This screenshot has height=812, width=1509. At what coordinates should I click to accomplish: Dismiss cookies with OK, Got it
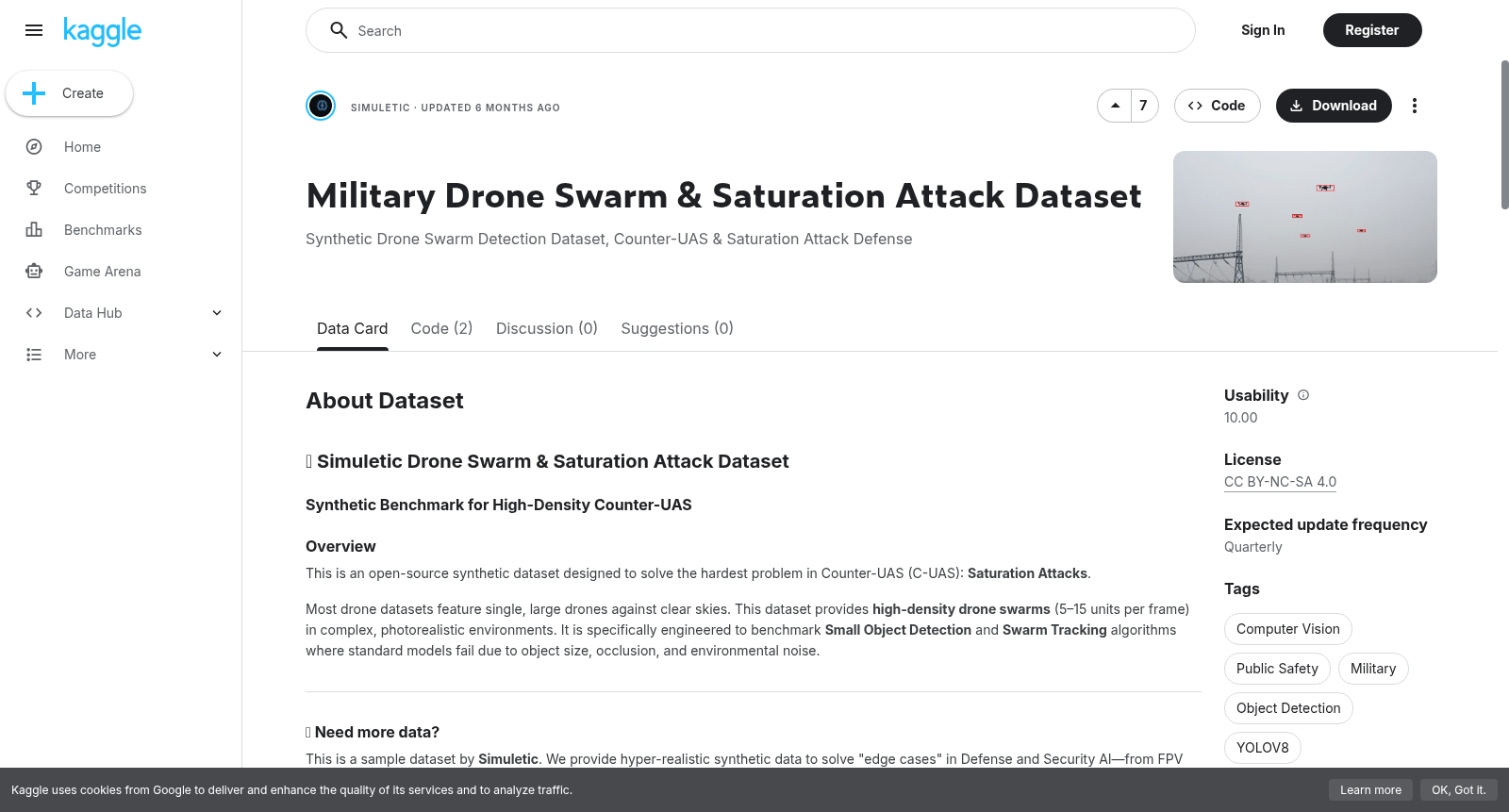coord(1458,790)
